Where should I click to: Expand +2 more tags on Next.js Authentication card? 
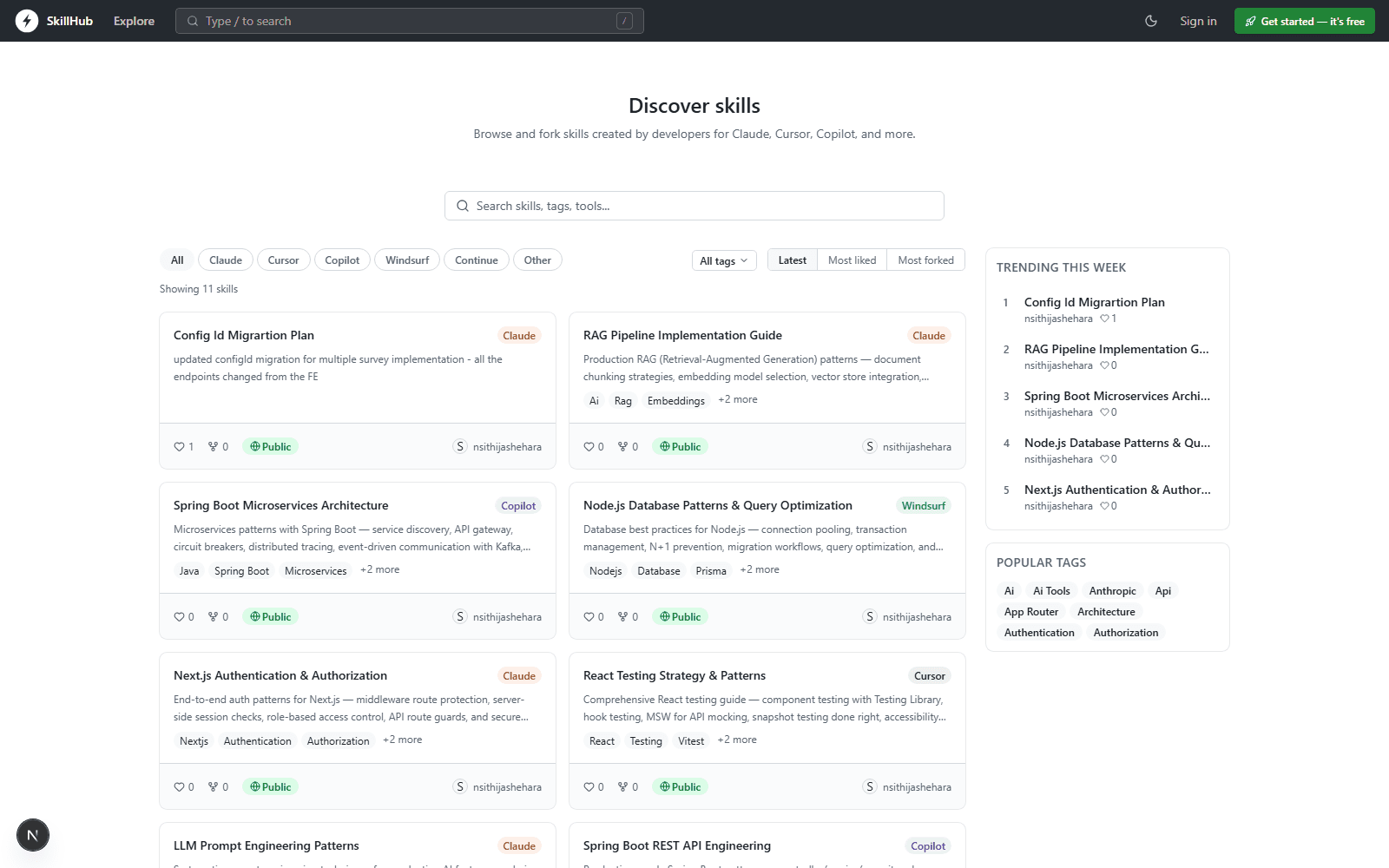403,740
